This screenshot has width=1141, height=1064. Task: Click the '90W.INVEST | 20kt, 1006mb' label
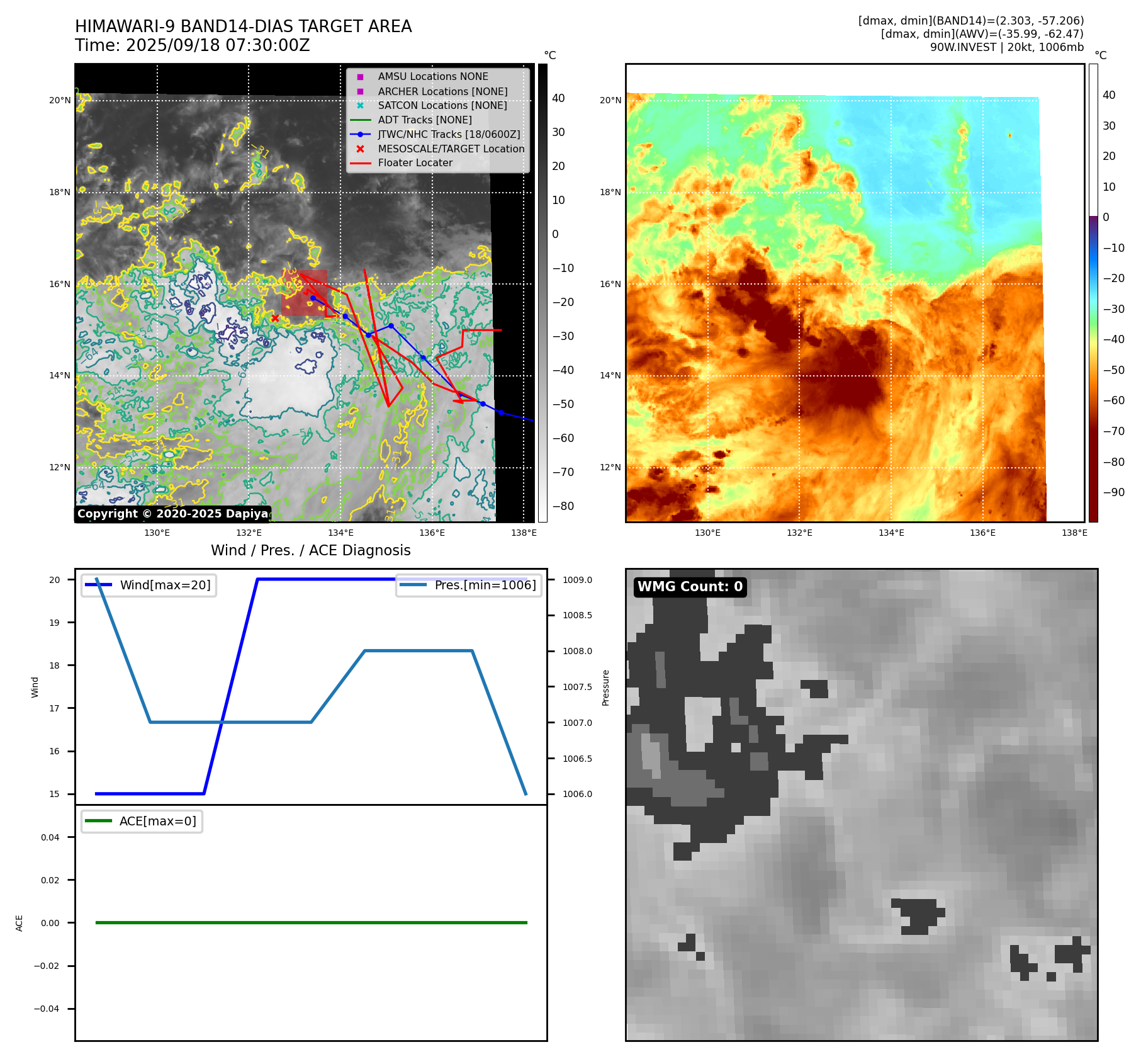(1007, 47)
